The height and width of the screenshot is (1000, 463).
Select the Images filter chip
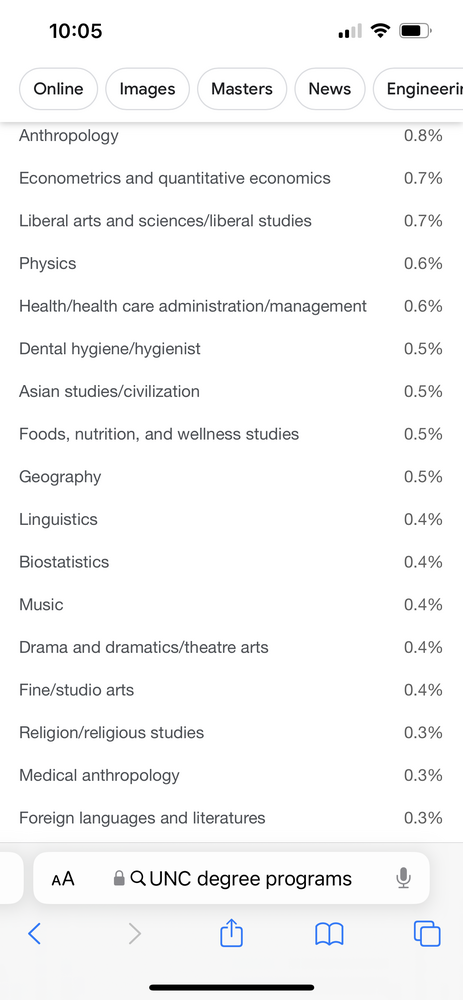tap(147, 89)
